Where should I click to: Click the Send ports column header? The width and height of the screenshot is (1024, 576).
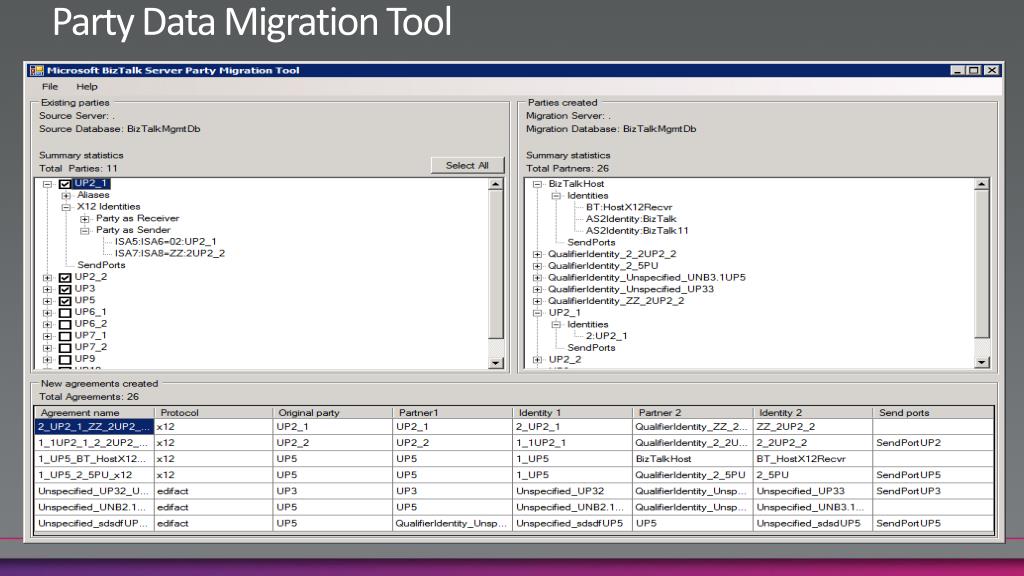[x=933, y=413]
